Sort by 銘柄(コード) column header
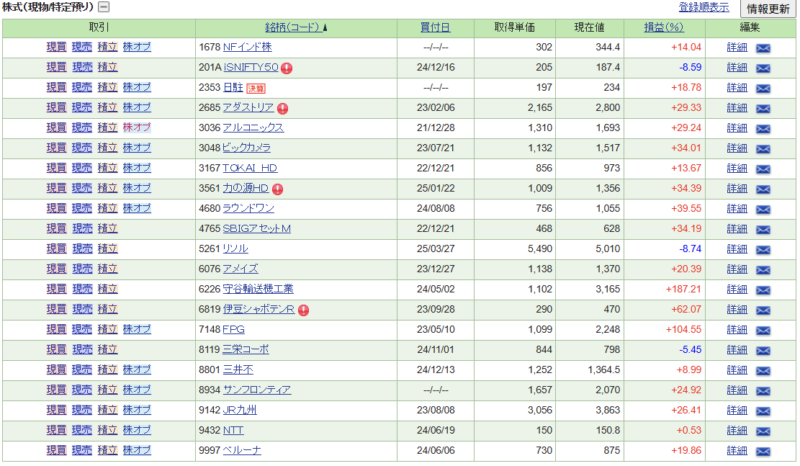This screenshot has width=800, height=466. tap(296, 28)
